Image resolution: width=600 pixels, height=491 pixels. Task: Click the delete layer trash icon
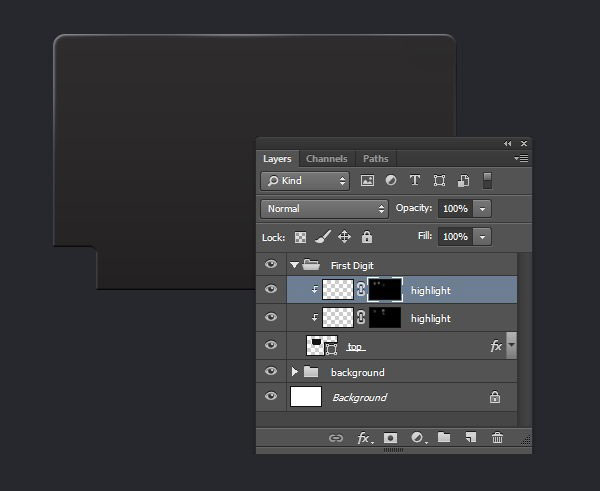[497, 438]
